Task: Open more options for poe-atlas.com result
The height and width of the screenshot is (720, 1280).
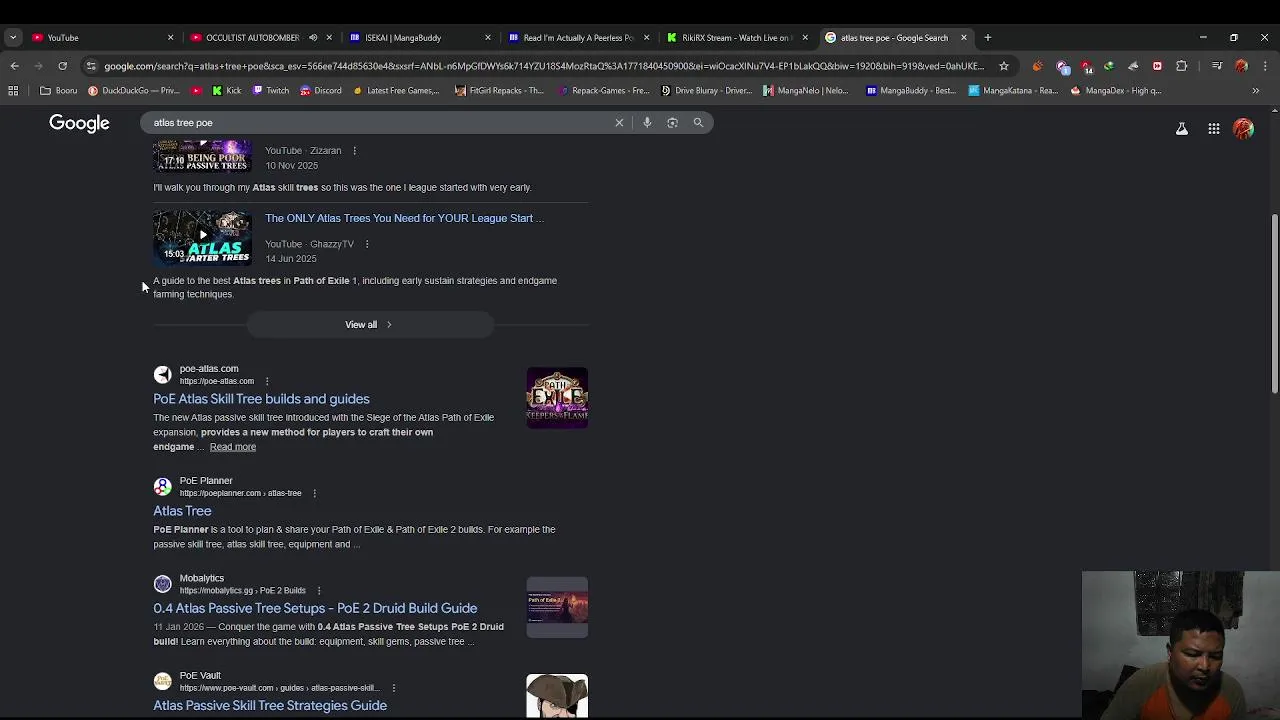Action: coord(266,381)
